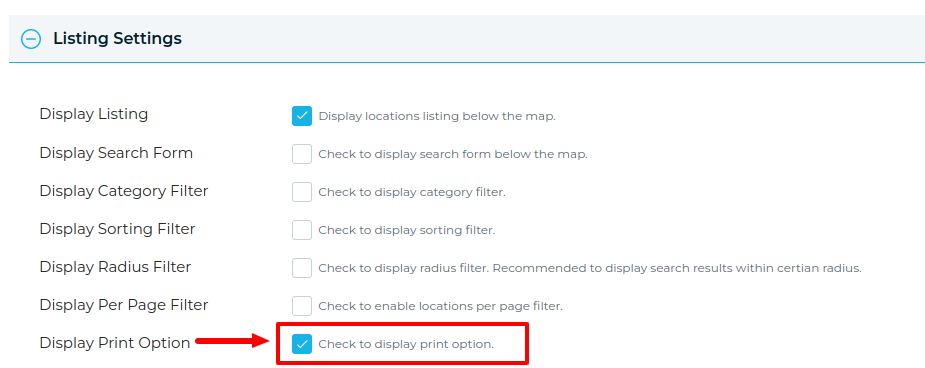Check the Display Radius Filter box

(301, 268)
